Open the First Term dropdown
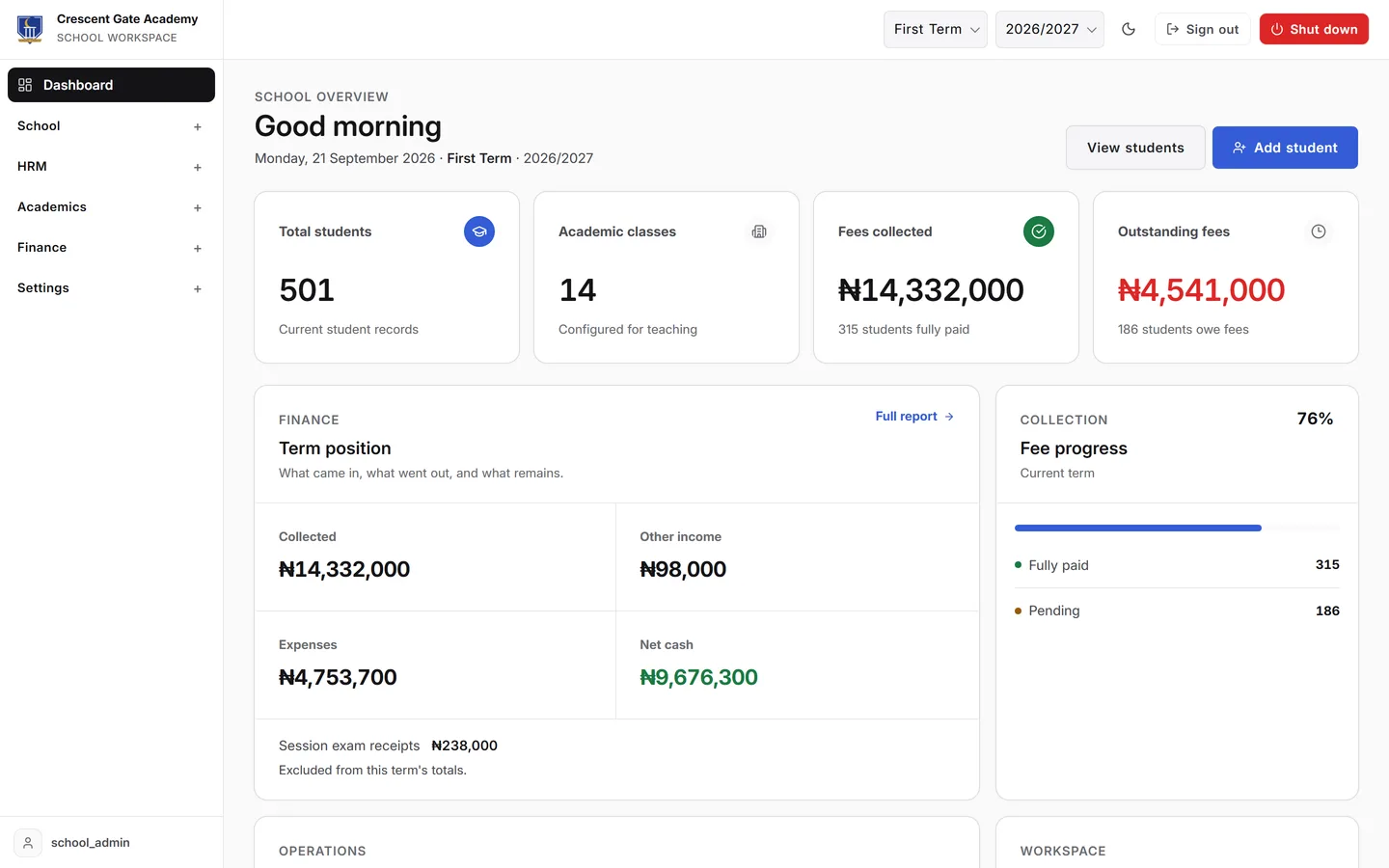 [x=936, y=29]
